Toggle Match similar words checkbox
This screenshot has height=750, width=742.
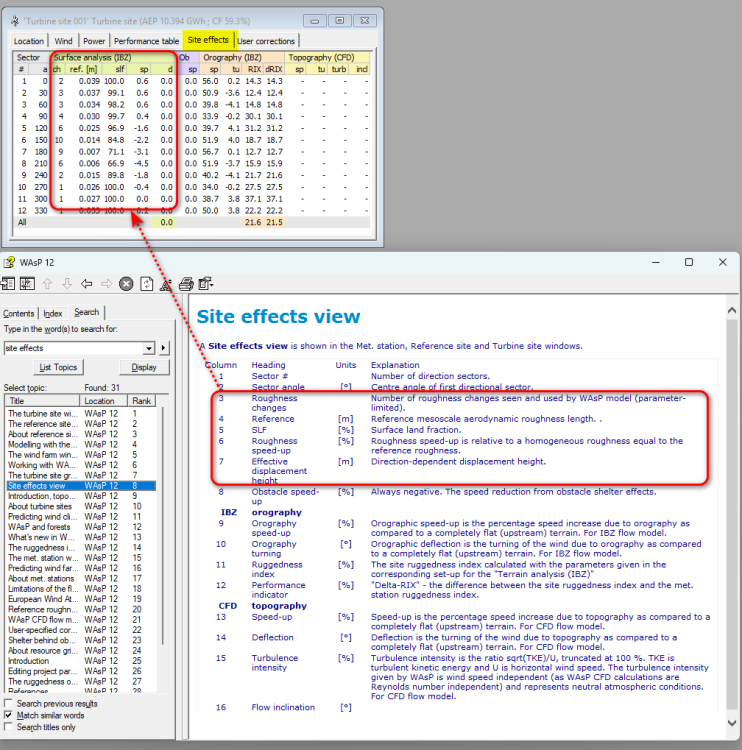point(9,716)
